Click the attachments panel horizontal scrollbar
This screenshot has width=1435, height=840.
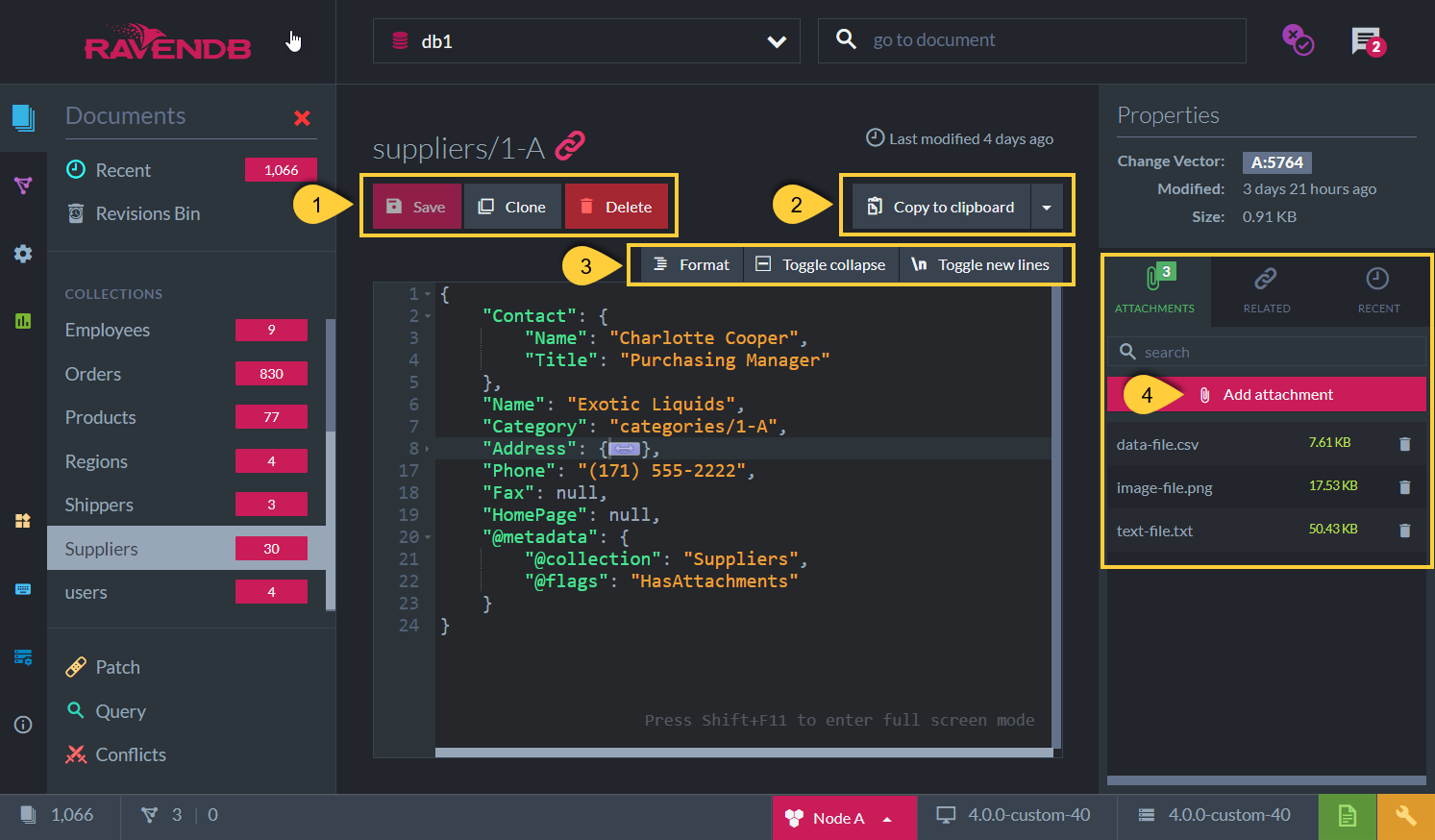(1266, 780)
